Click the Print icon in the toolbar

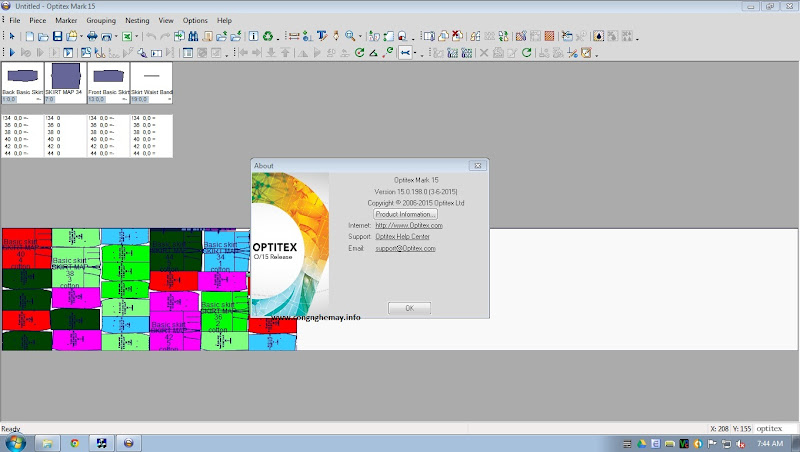click(92, 36)
